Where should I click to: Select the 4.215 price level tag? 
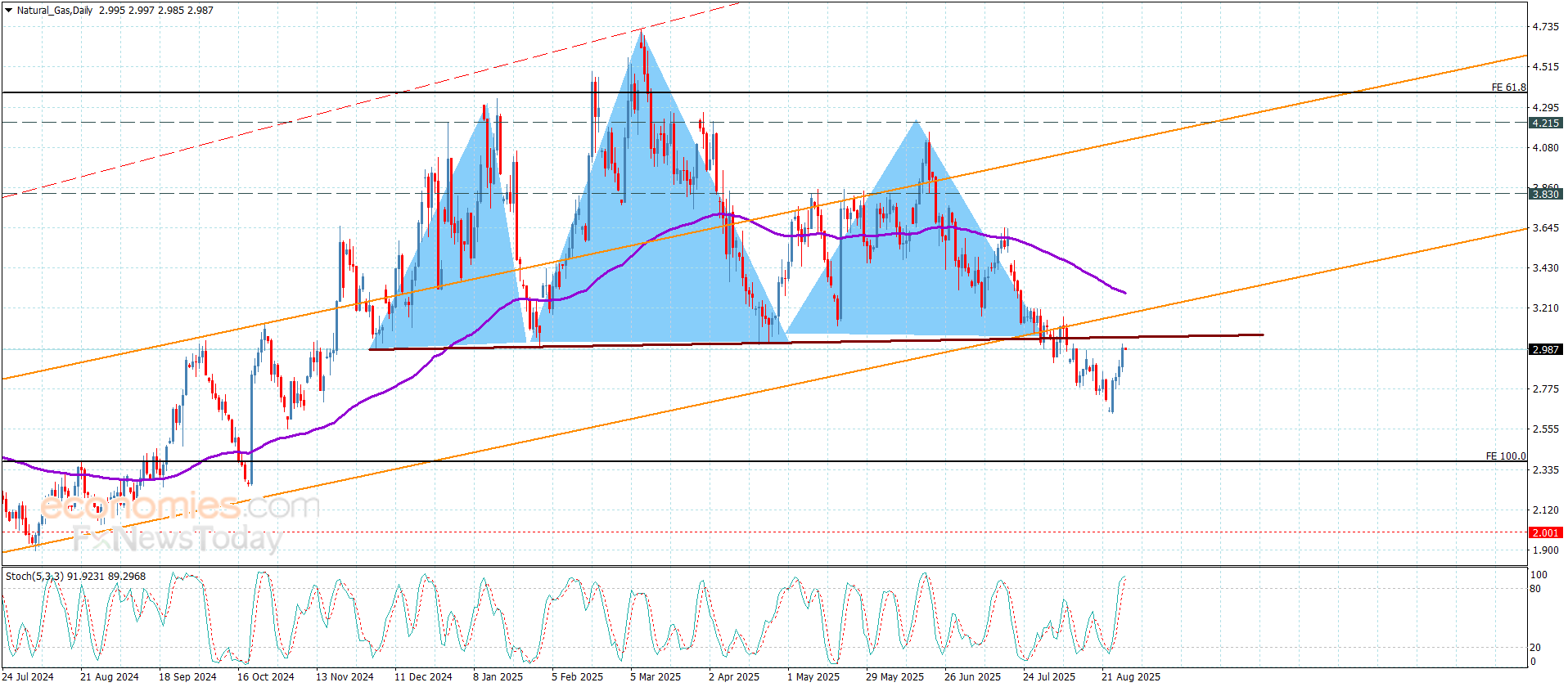pyautogui.click(x=1545, y=123)
